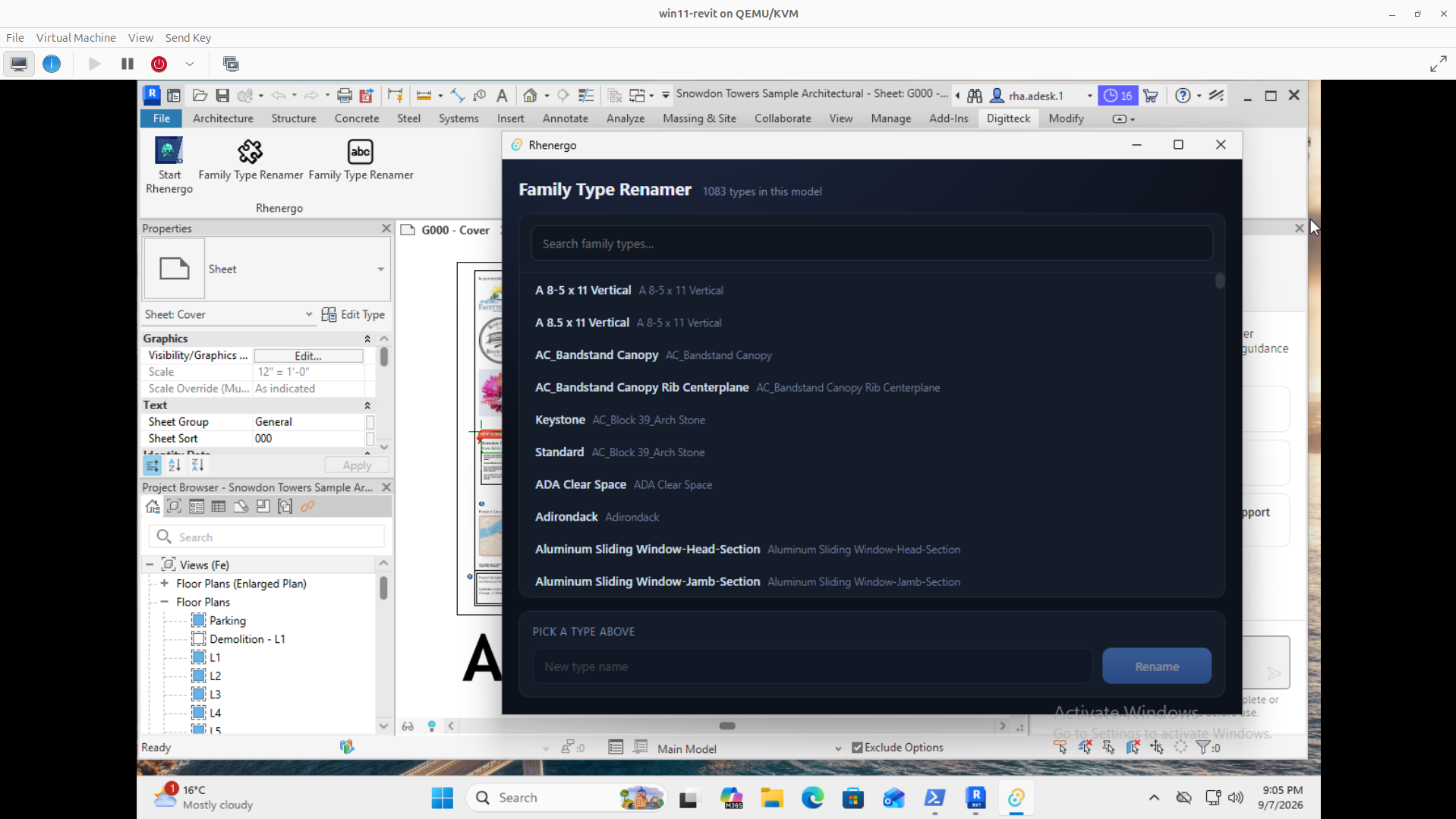Screen dimensions: 1456x819
Task: Open the rha.adesk.1 user account dropdown
Action: click(1089, 96)
